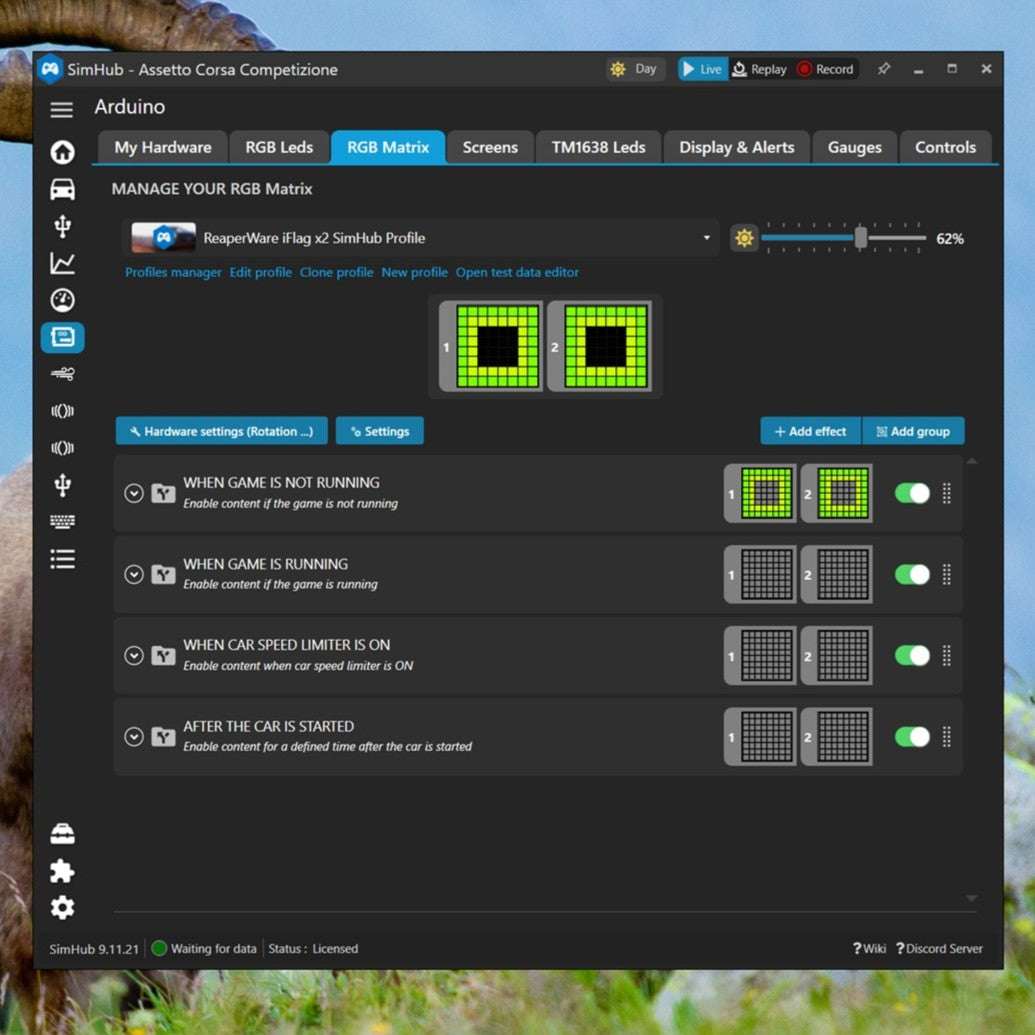This screenshot has height=1035, width=1035.
Task: Open the plugins puzzle-piece icon
Action: [x=63, y=871]
